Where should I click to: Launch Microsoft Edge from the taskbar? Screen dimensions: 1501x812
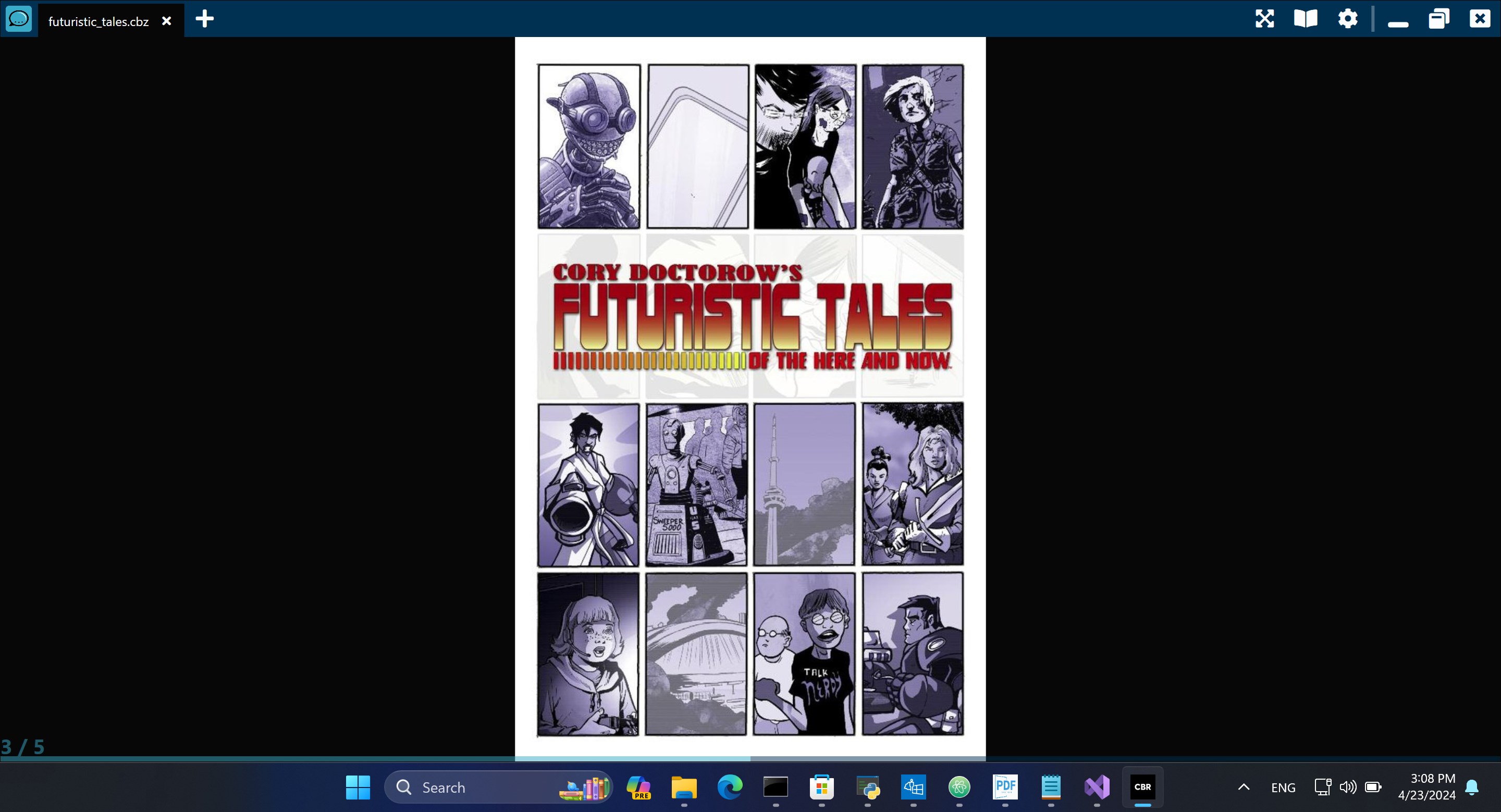[x=730, y=788]
